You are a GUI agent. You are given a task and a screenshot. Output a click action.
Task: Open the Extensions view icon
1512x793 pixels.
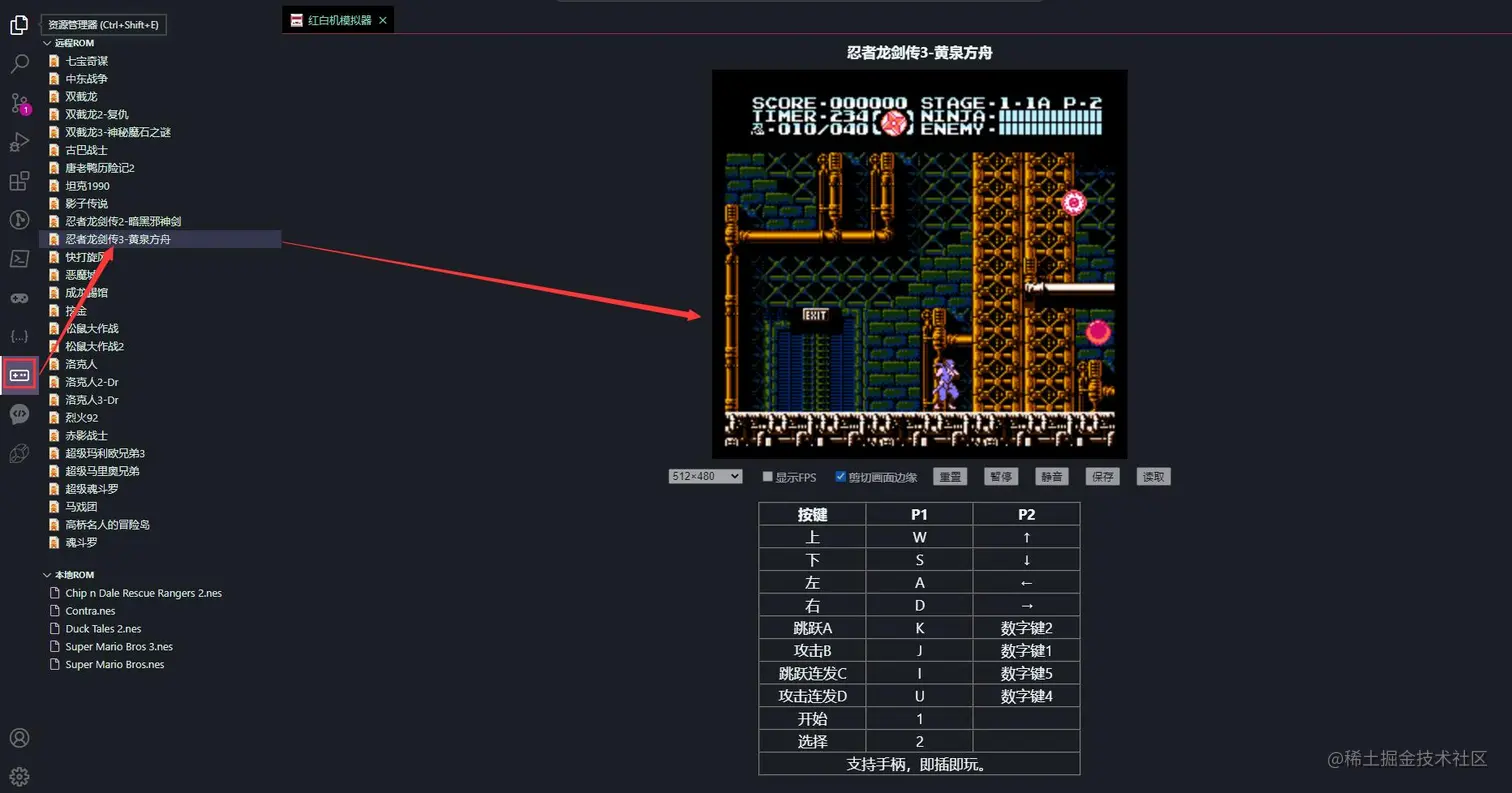(19, 181)
